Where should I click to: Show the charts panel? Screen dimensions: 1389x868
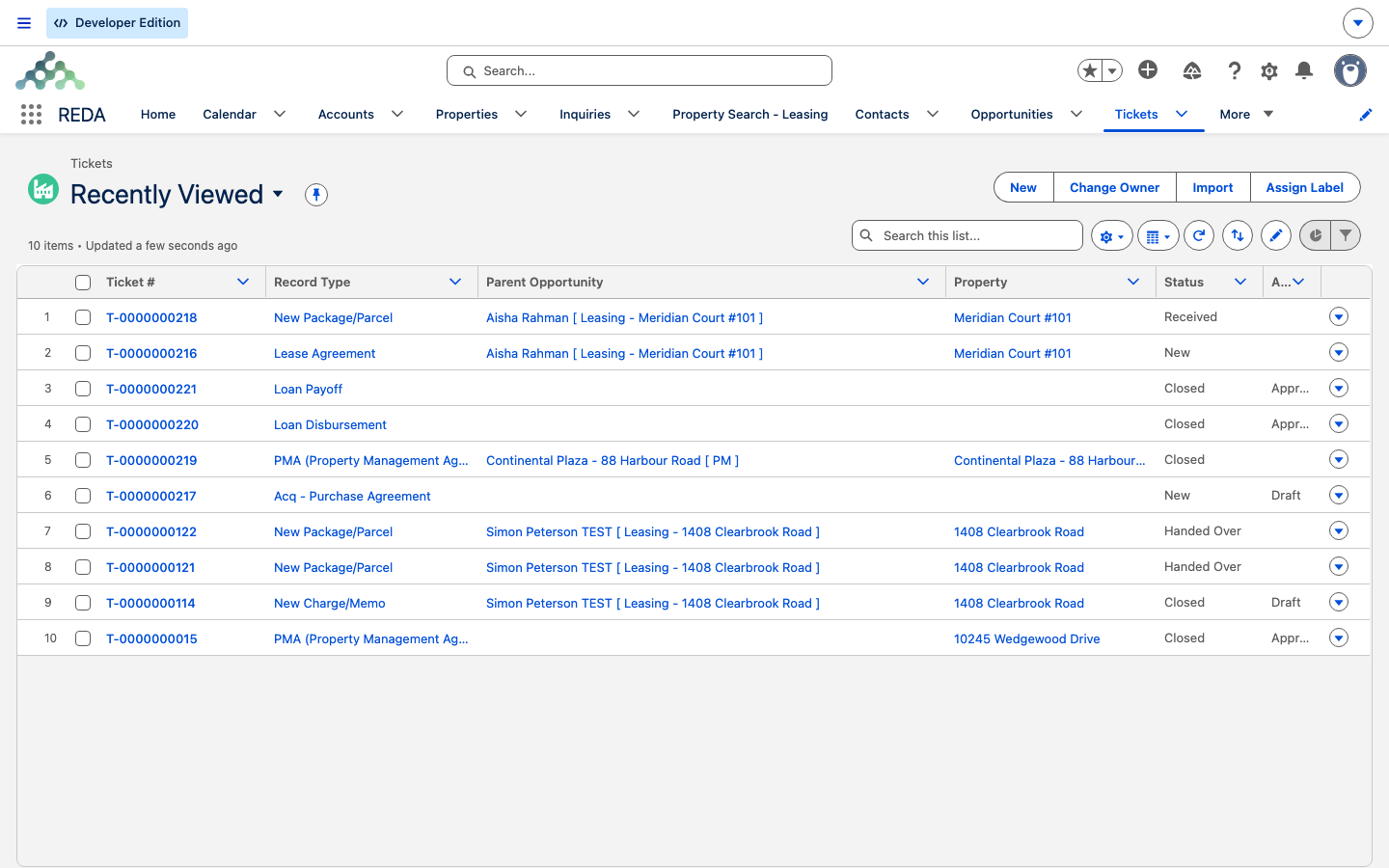1315,235
